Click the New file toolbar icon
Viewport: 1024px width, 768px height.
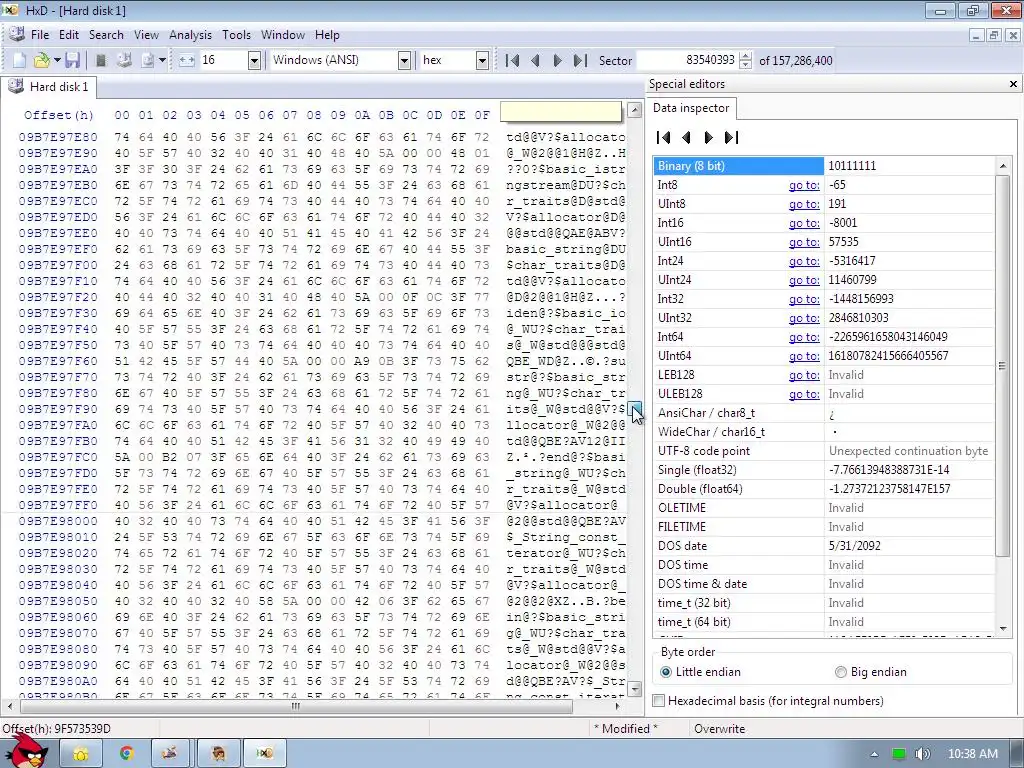(x=19, y=61)
